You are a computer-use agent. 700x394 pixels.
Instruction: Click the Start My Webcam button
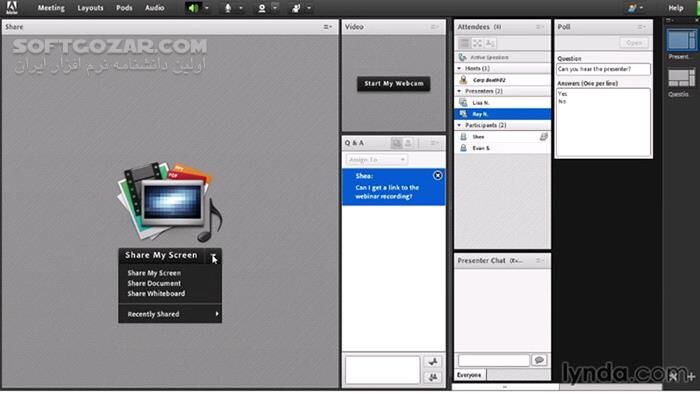click(394, 83)
